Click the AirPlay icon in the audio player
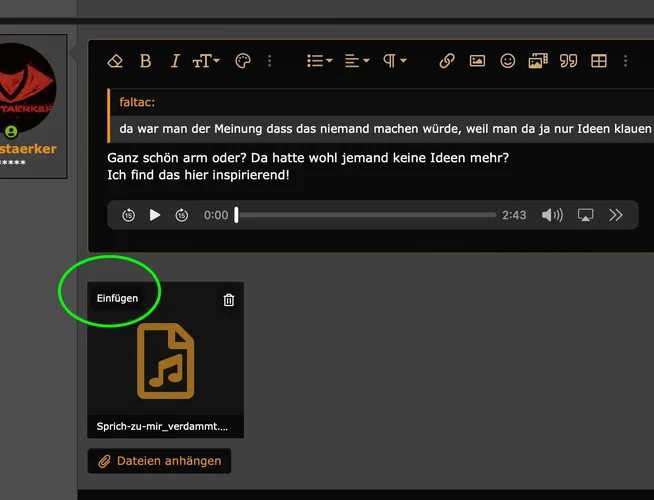The width and height of the screenshot is (654, 500). 586,215
